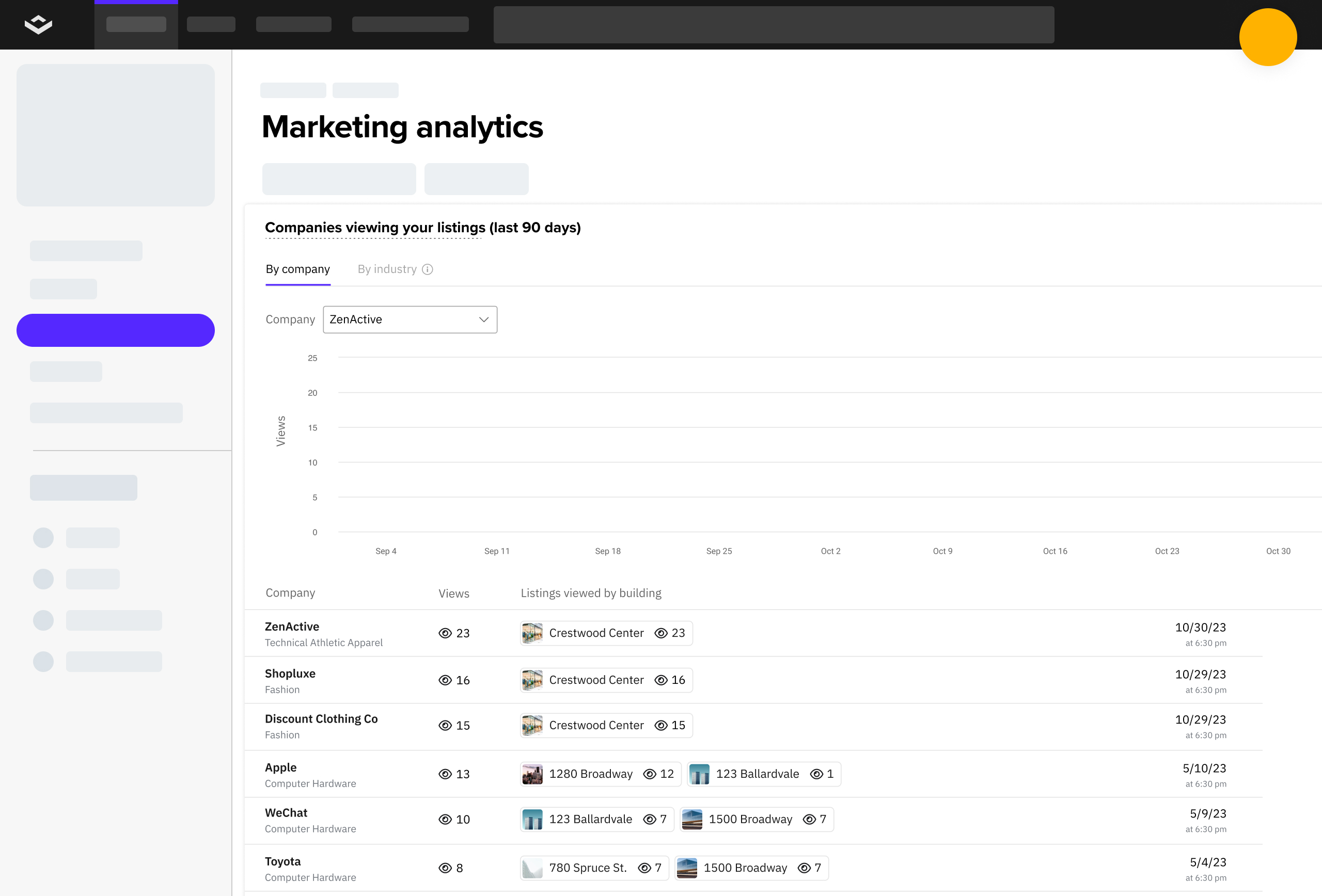The height and width of the screenshot is (896, 1322).
Task: Open the Company dropdown showing ZenActive
Action: tap(410, 319)
